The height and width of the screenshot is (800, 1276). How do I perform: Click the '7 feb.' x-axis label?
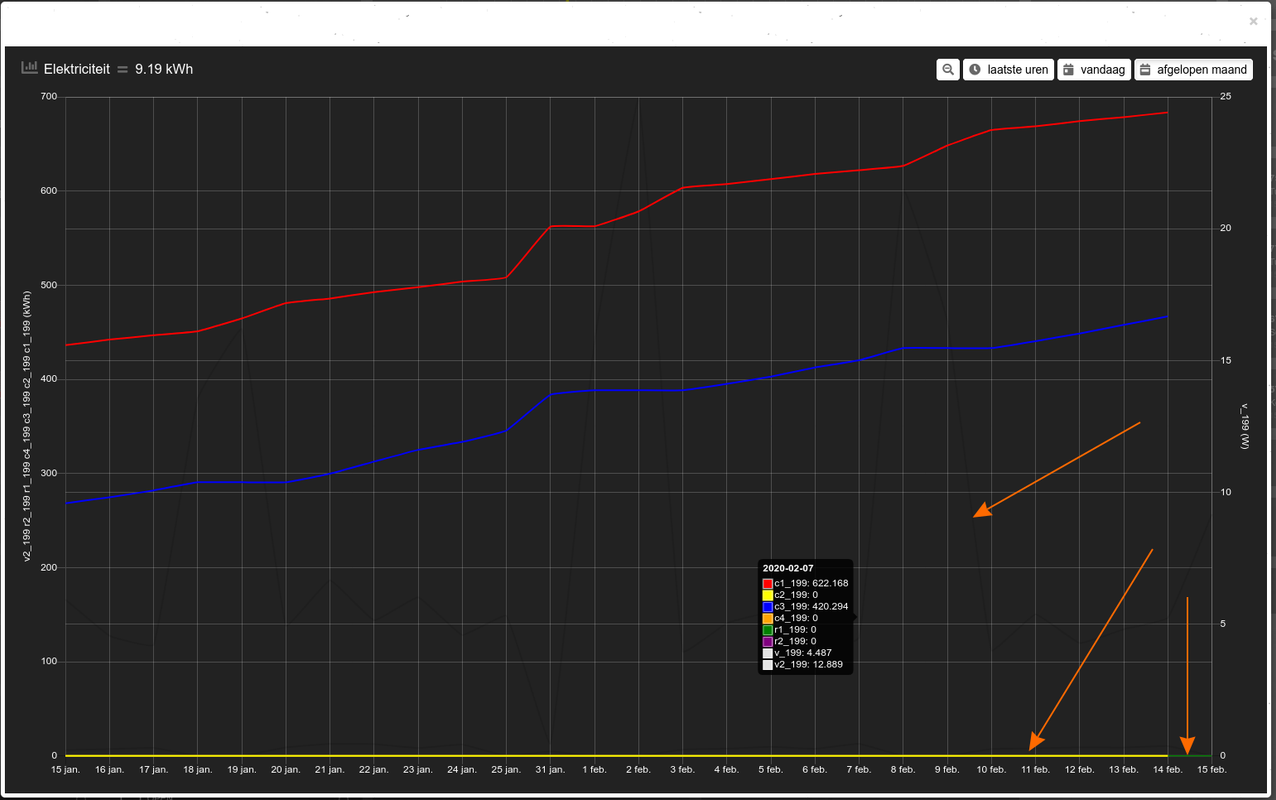tap(859, 770)
